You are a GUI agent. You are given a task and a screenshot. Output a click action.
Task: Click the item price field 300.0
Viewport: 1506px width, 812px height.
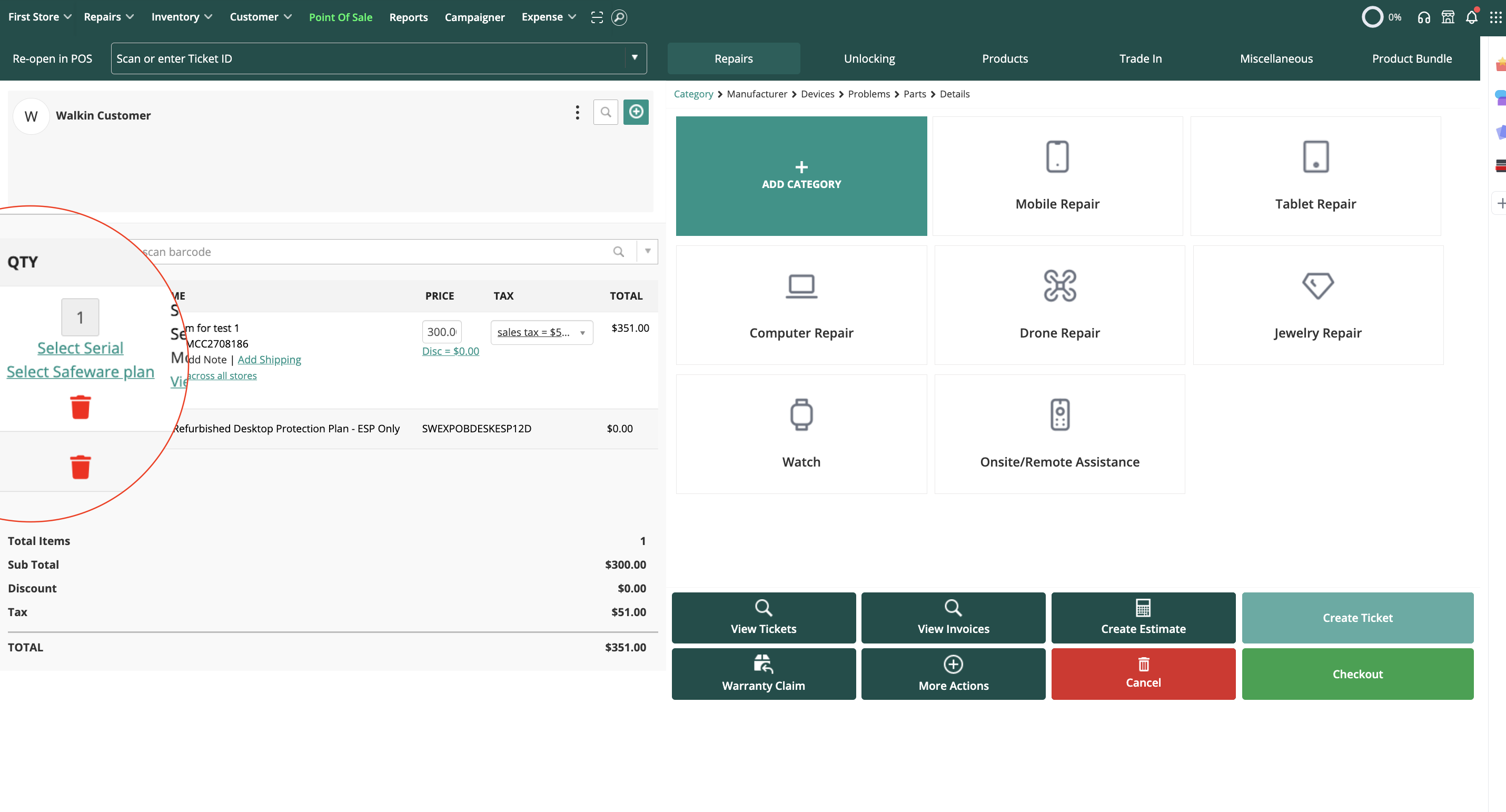click(x=441, y=331)
